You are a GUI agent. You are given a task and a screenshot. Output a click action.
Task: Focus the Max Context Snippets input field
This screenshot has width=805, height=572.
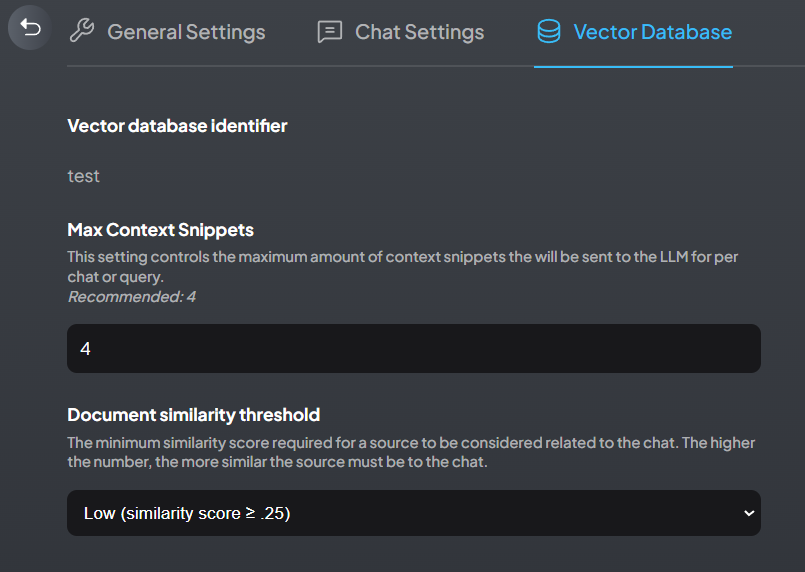point(413,348)
